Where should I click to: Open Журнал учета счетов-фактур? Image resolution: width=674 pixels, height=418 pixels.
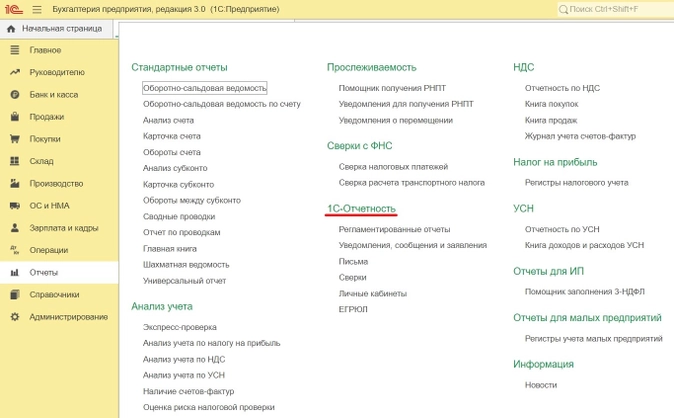coord(580,136)
